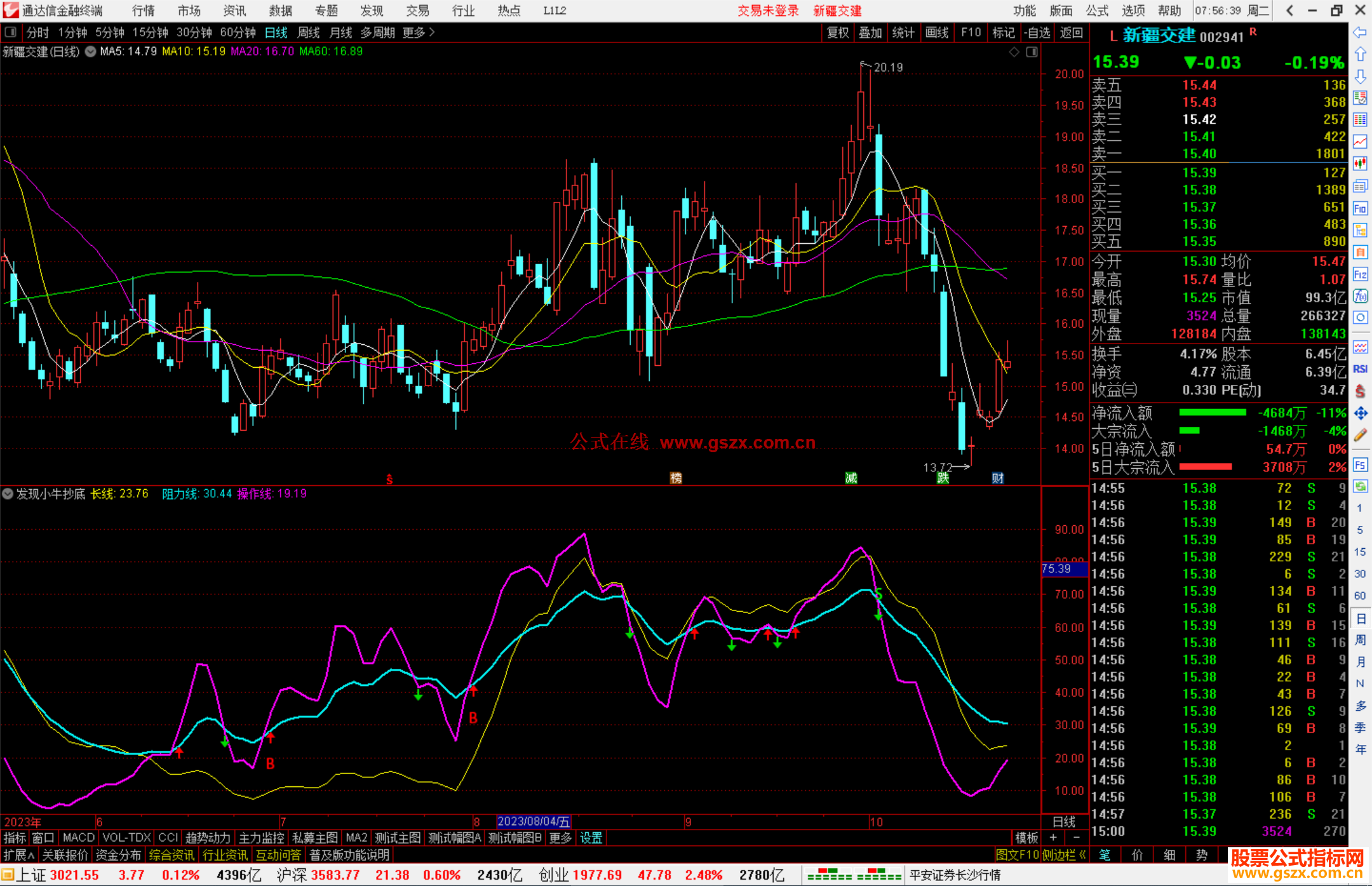This screenshot has width=1372, height=886.
Task: Click the 复权 button
Action: click(837, 32)
